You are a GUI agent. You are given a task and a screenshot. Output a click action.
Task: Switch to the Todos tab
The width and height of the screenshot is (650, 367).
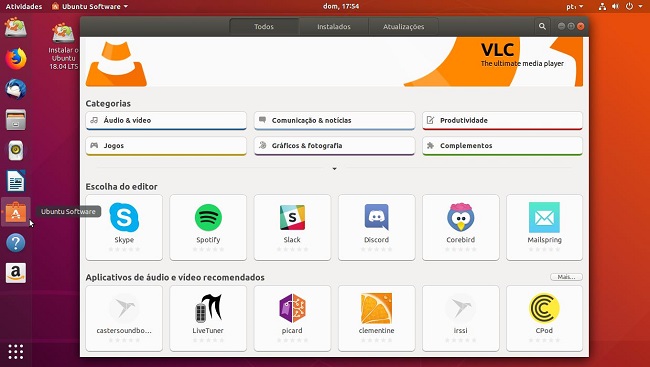[x=264, y=27]
